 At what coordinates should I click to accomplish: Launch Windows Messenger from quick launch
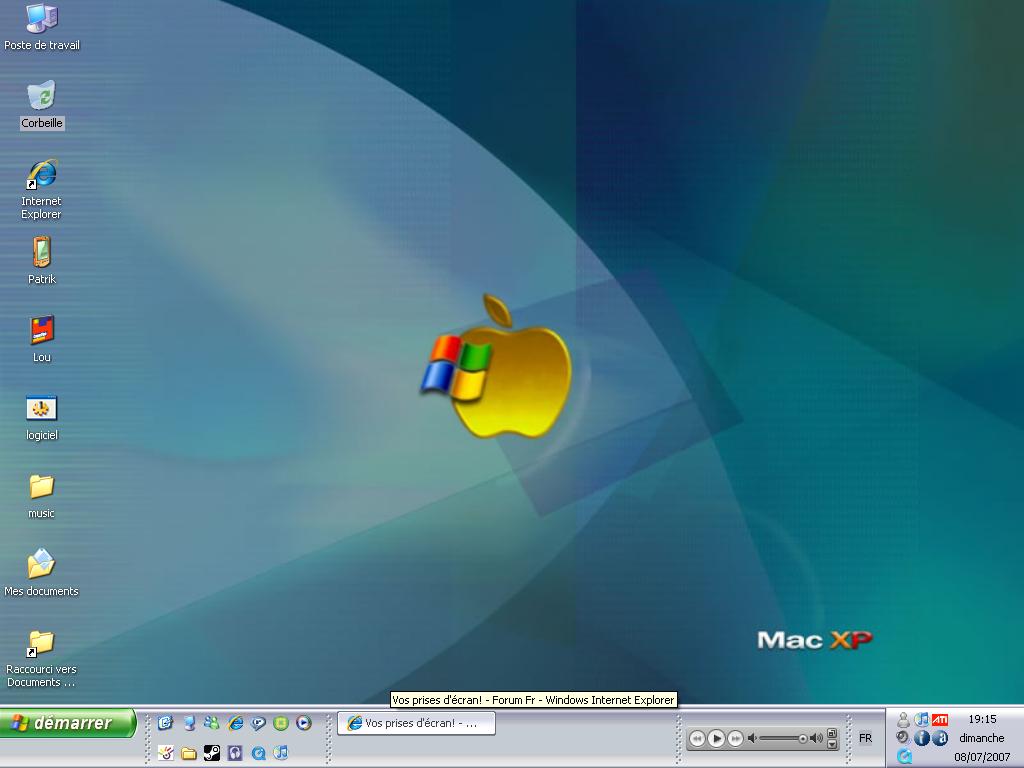pos(212,723)
